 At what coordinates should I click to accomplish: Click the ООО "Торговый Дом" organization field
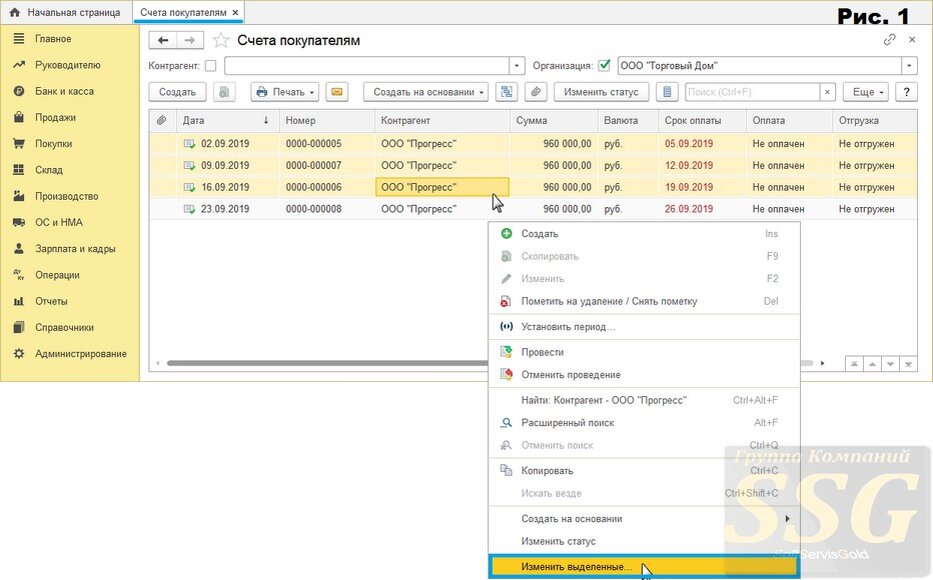760,65
